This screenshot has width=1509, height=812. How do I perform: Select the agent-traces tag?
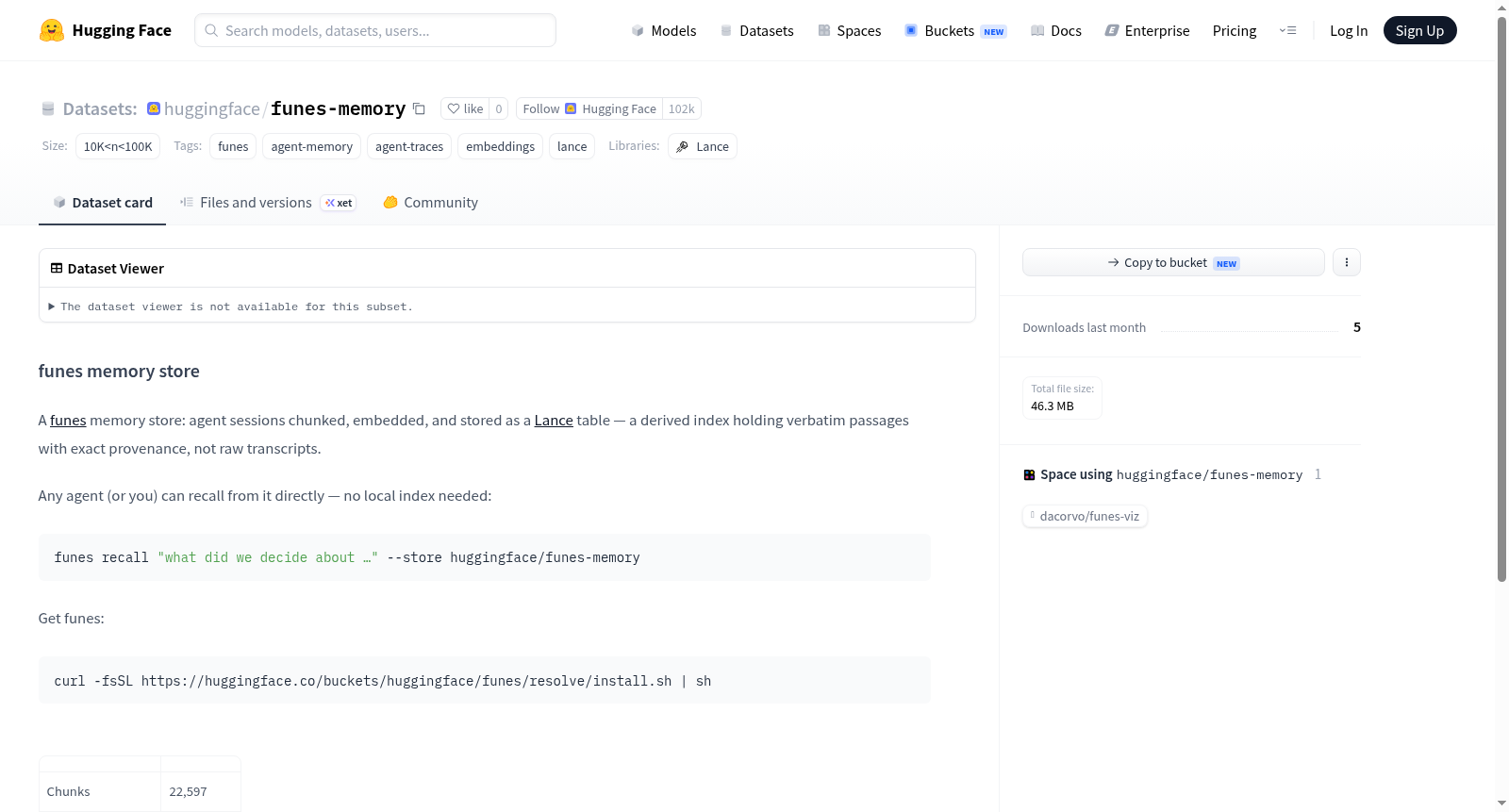(409, 146)
